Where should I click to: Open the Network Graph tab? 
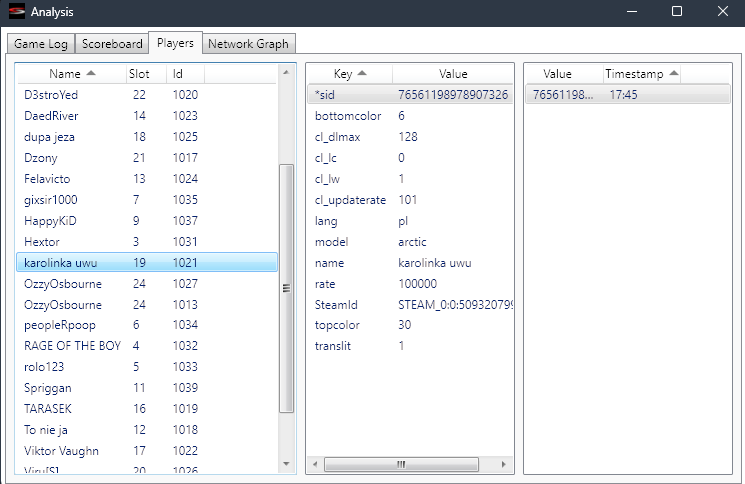248,44
